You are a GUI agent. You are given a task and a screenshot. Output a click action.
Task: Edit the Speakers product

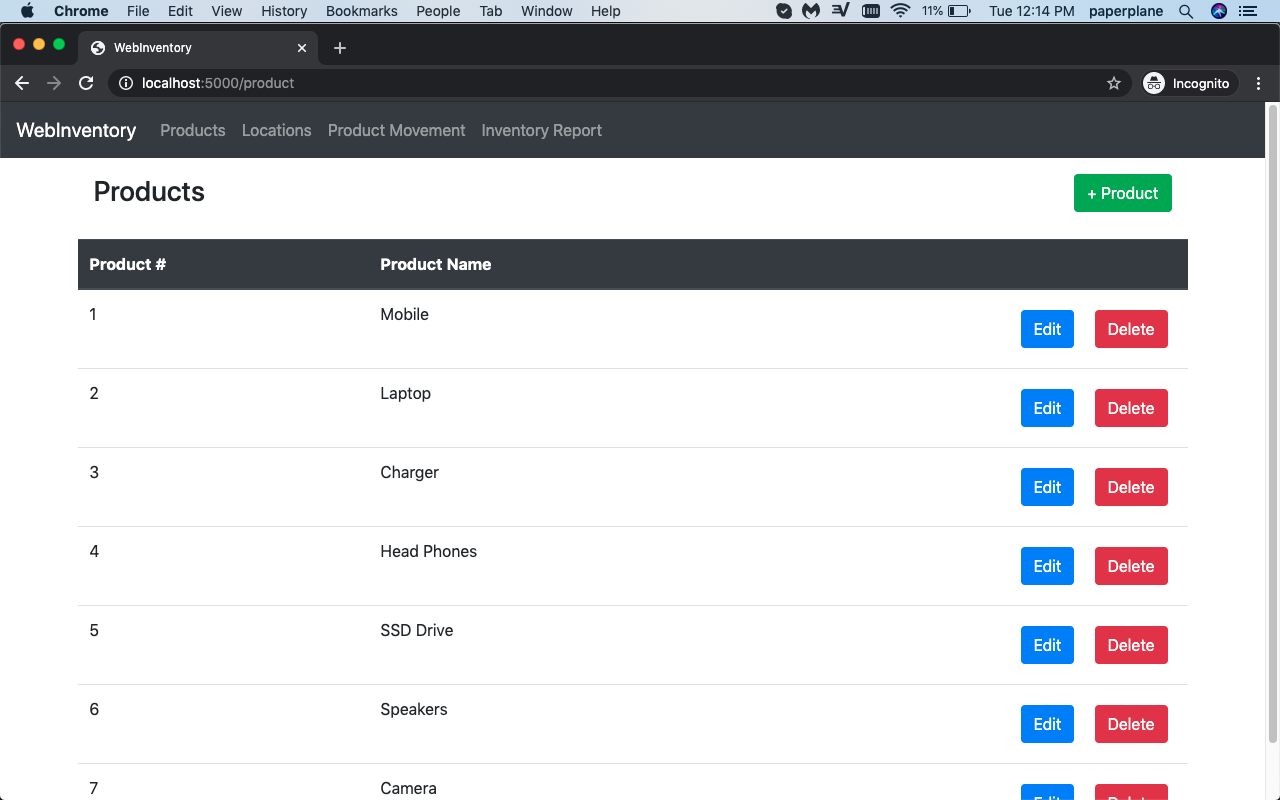tap(1047, 724)
